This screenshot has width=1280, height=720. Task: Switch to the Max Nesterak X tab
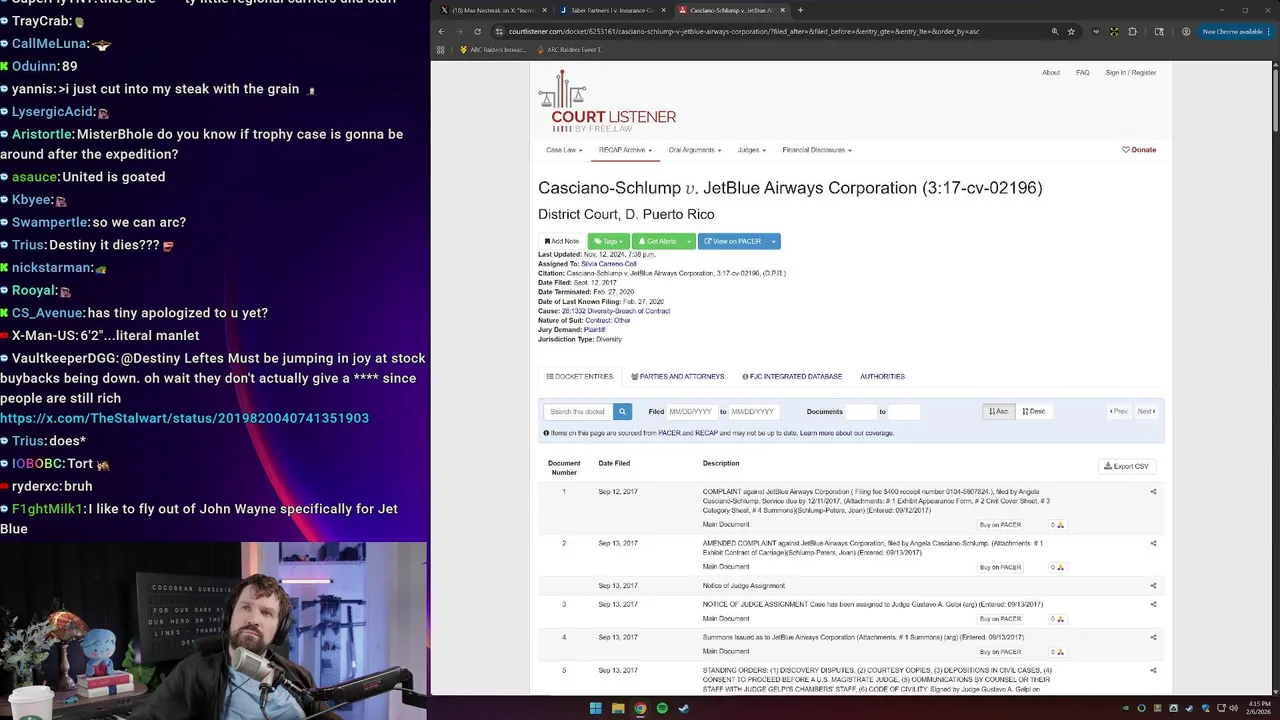click(494, 10)
